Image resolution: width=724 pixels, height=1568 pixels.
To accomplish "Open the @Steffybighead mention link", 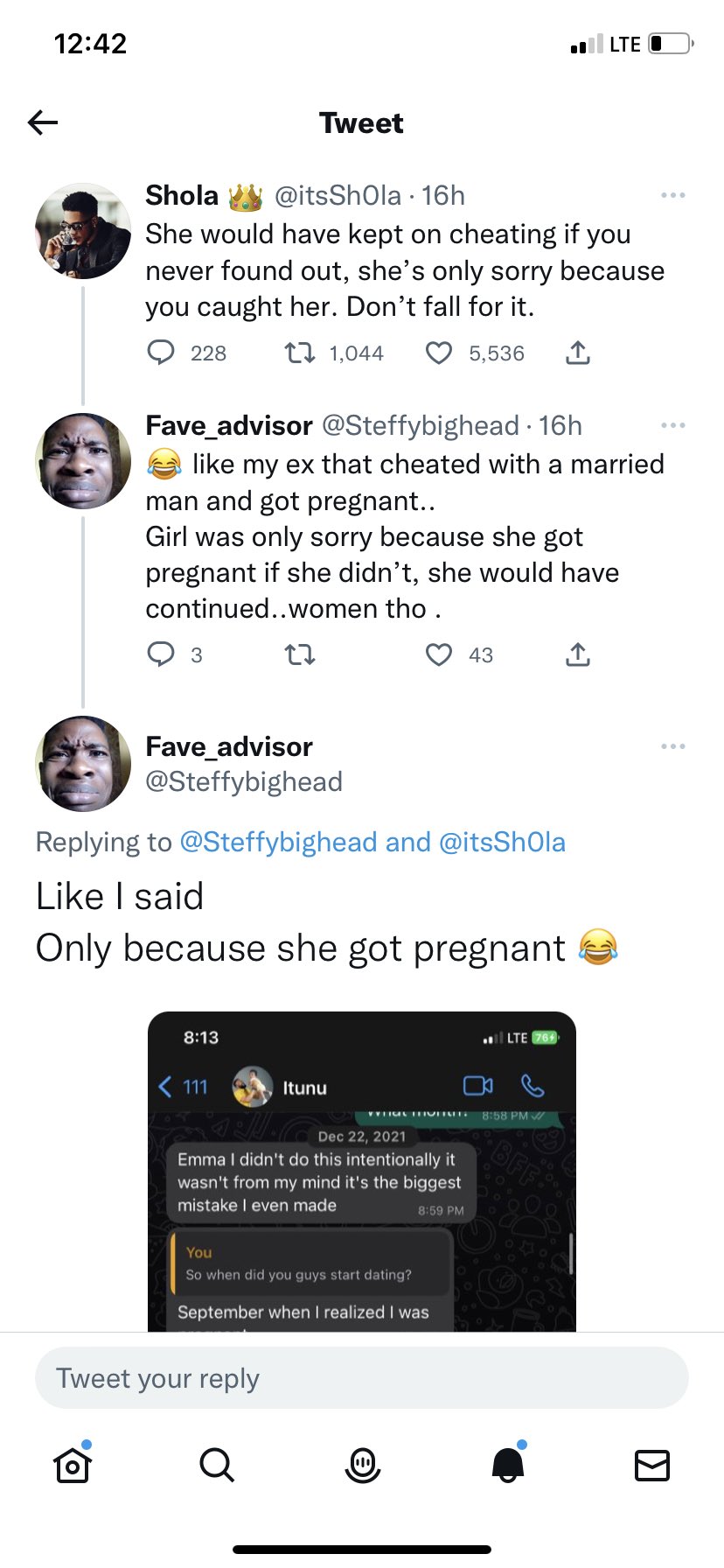I will point(278,842).
